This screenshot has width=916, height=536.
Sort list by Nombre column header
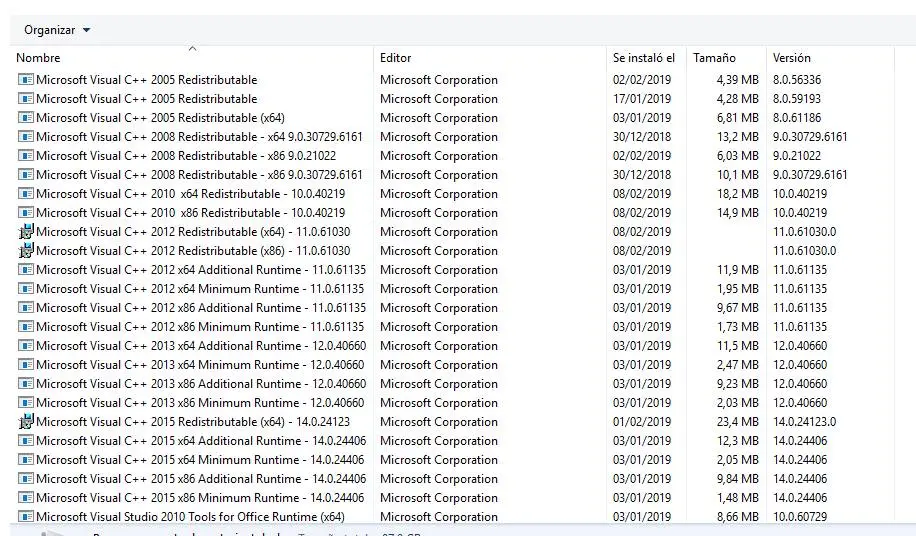pos(39,58)
